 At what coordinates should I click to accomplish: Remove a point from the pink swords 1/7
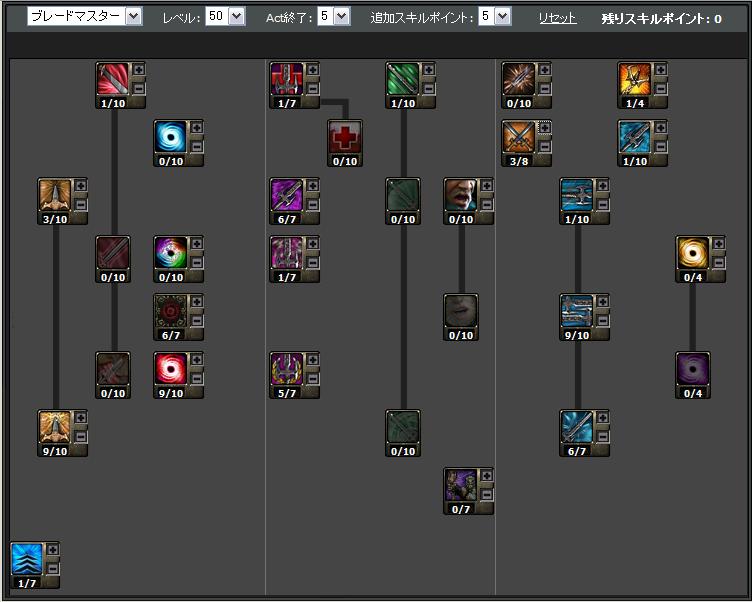pos(313,262)
